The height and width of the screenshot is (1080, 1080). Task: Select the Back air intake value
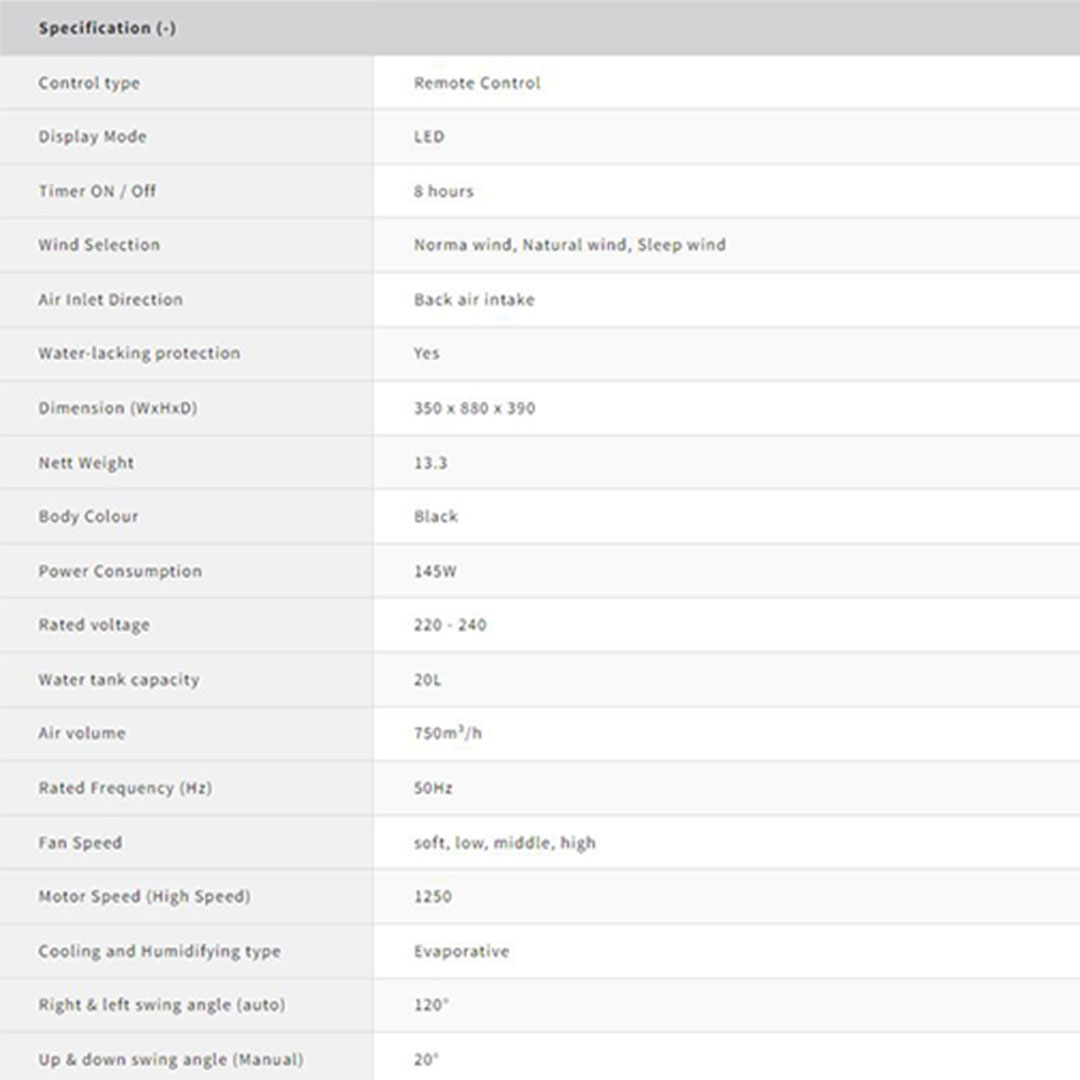(x=474, y=299)
